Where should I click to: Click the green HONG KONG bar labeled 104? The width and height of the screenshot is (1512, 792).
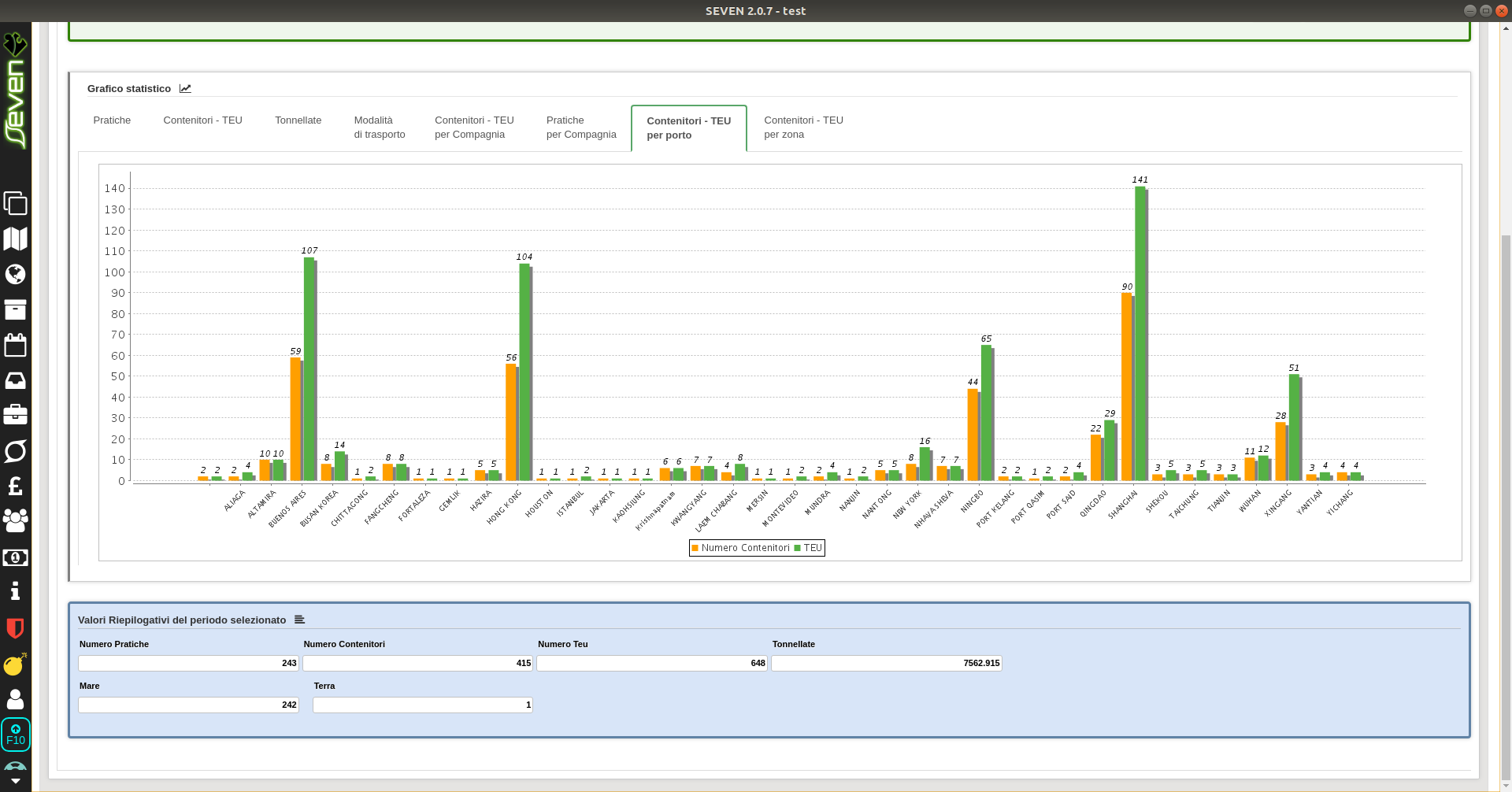coord(524,372)
